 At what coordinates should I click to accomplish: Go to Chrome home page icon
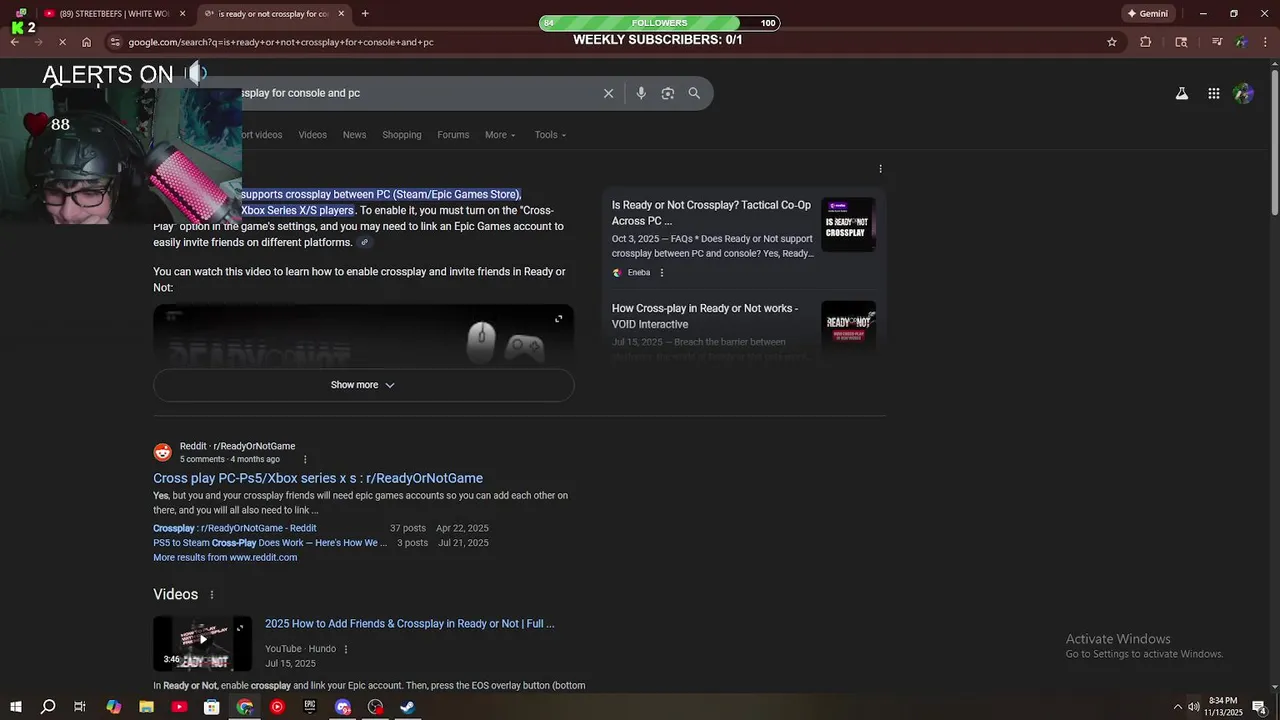coord(87,42)
